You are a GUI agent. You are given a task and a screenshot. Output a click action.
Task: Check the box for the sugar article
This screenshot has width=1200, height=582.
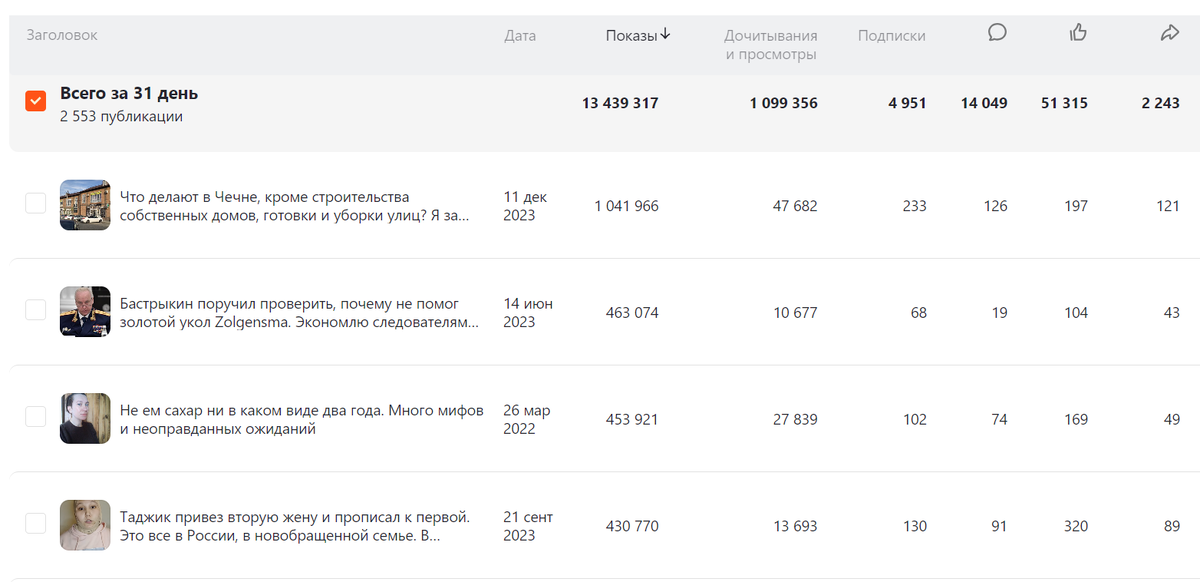[35, 417]
